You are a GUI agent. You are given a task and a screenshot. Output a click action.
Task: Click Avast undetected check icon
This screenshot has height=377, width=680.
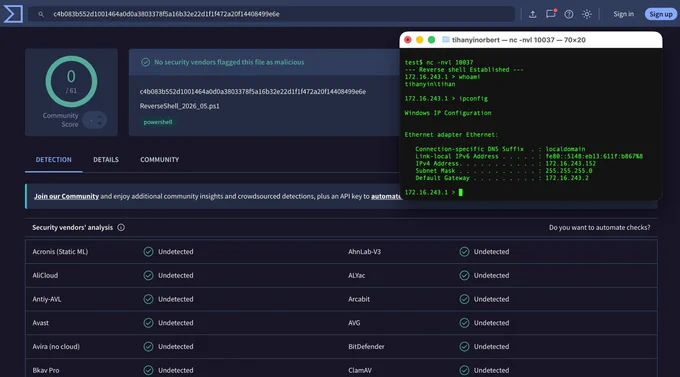click(148, 323)
